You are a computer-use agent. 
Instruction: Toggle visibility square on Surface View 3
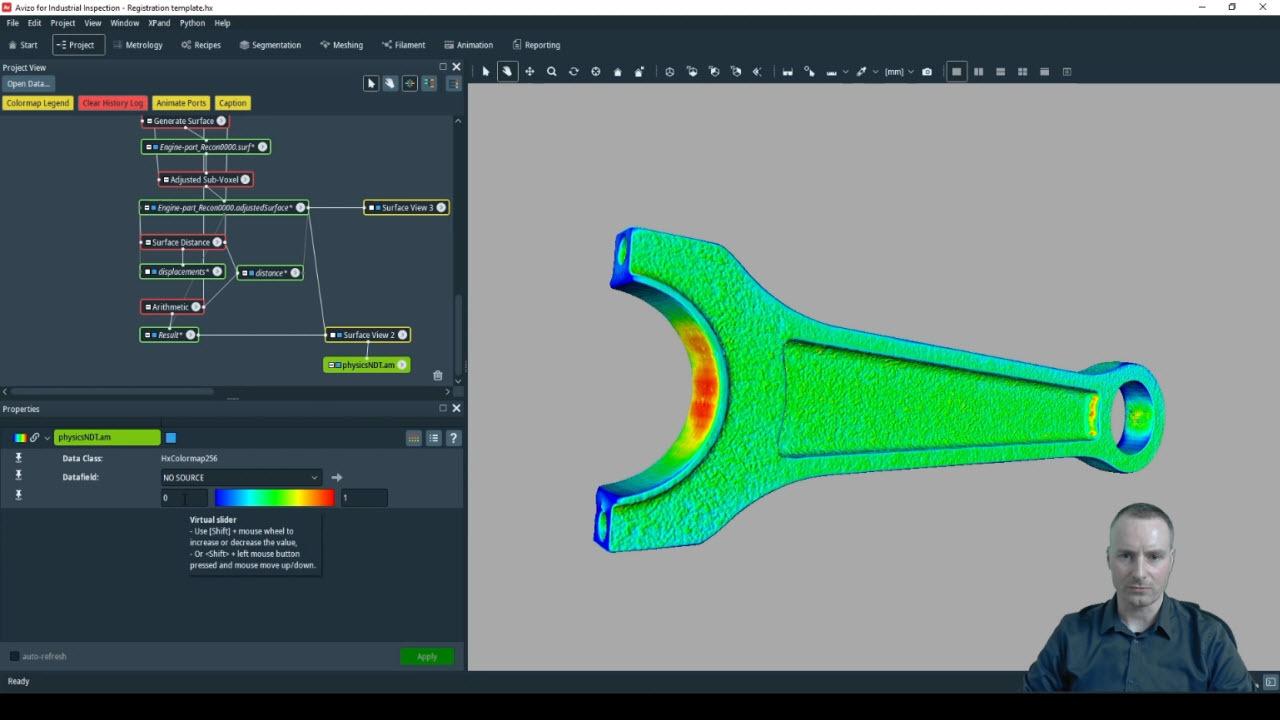point(372,208)
